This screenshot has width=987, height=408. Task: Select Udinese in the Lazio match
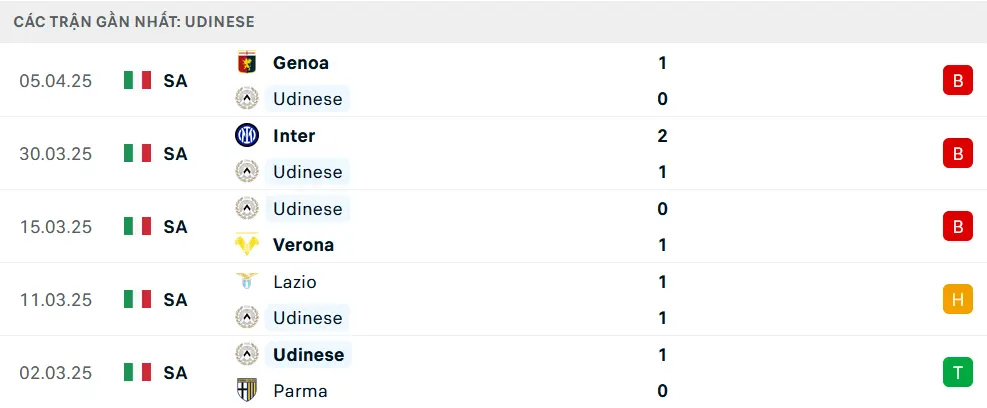click(x=307, y=318)
